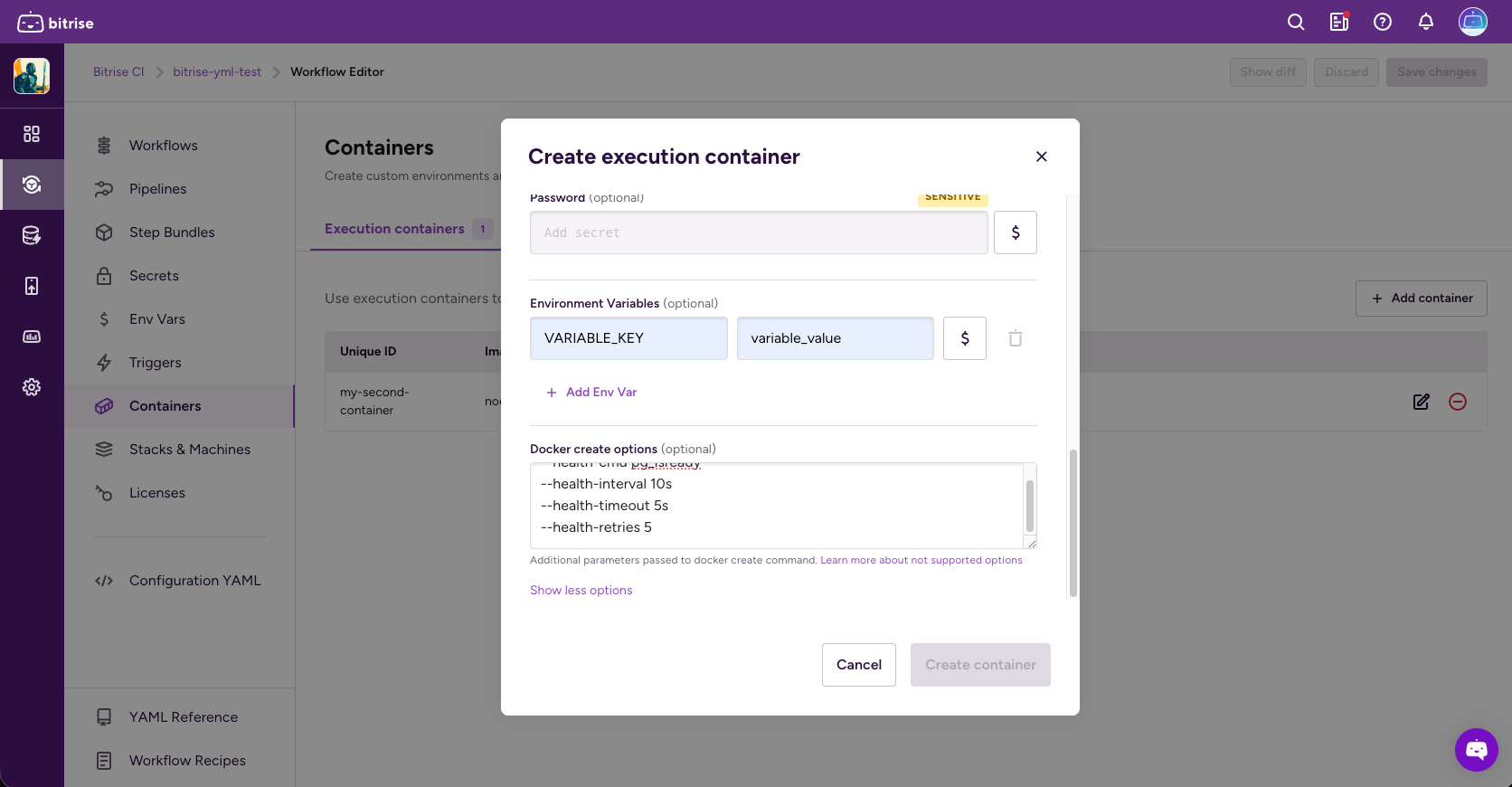
Task: Click the dollar button beside variable_value
Action: point(965,338)
